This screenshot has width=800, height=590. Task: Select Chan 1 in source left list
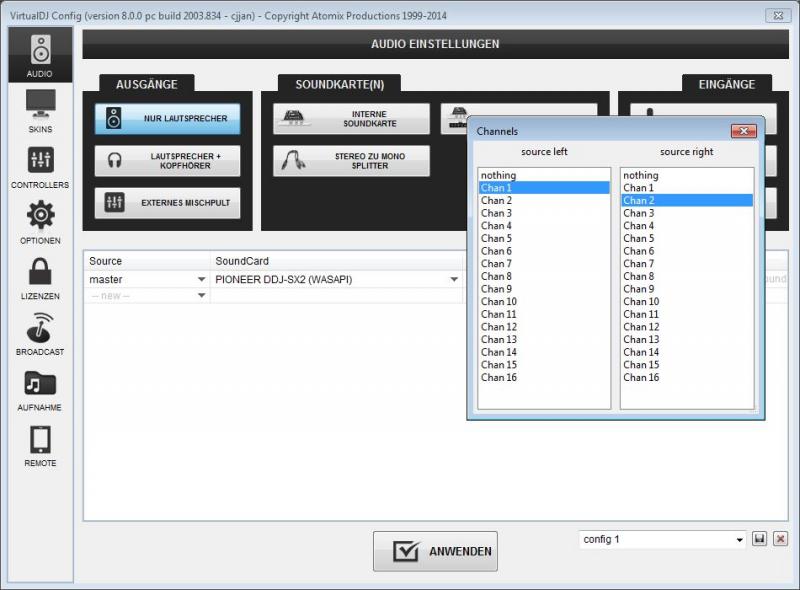point(544,188)
